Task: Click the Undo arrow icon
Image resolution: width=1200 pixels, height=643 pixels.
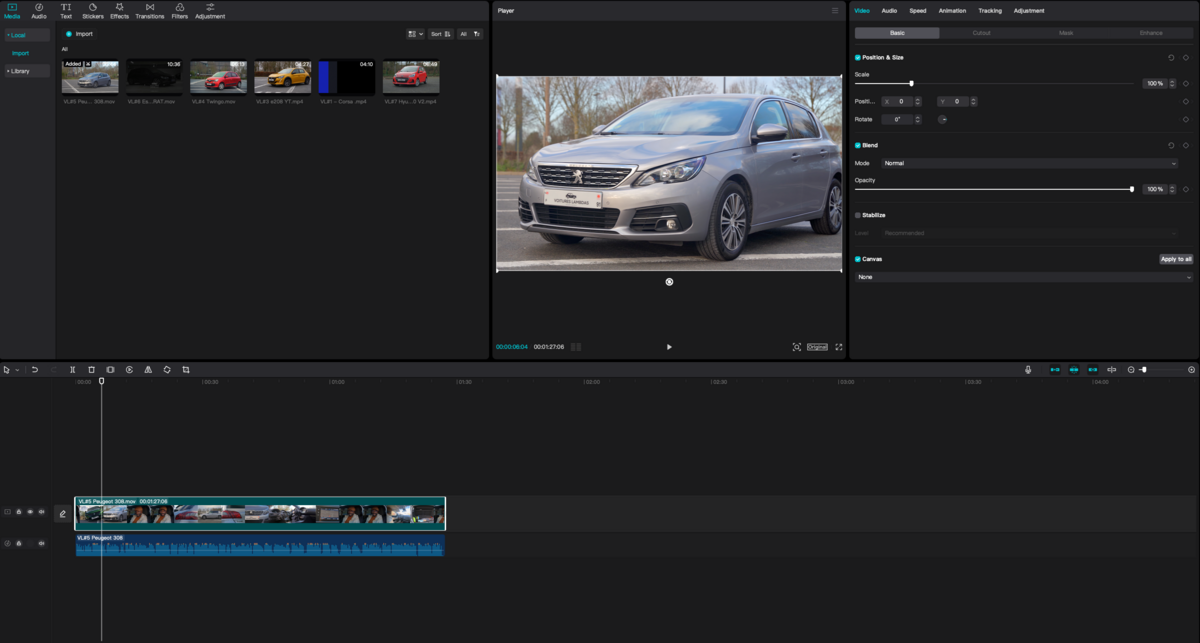Action: (34, 370)
